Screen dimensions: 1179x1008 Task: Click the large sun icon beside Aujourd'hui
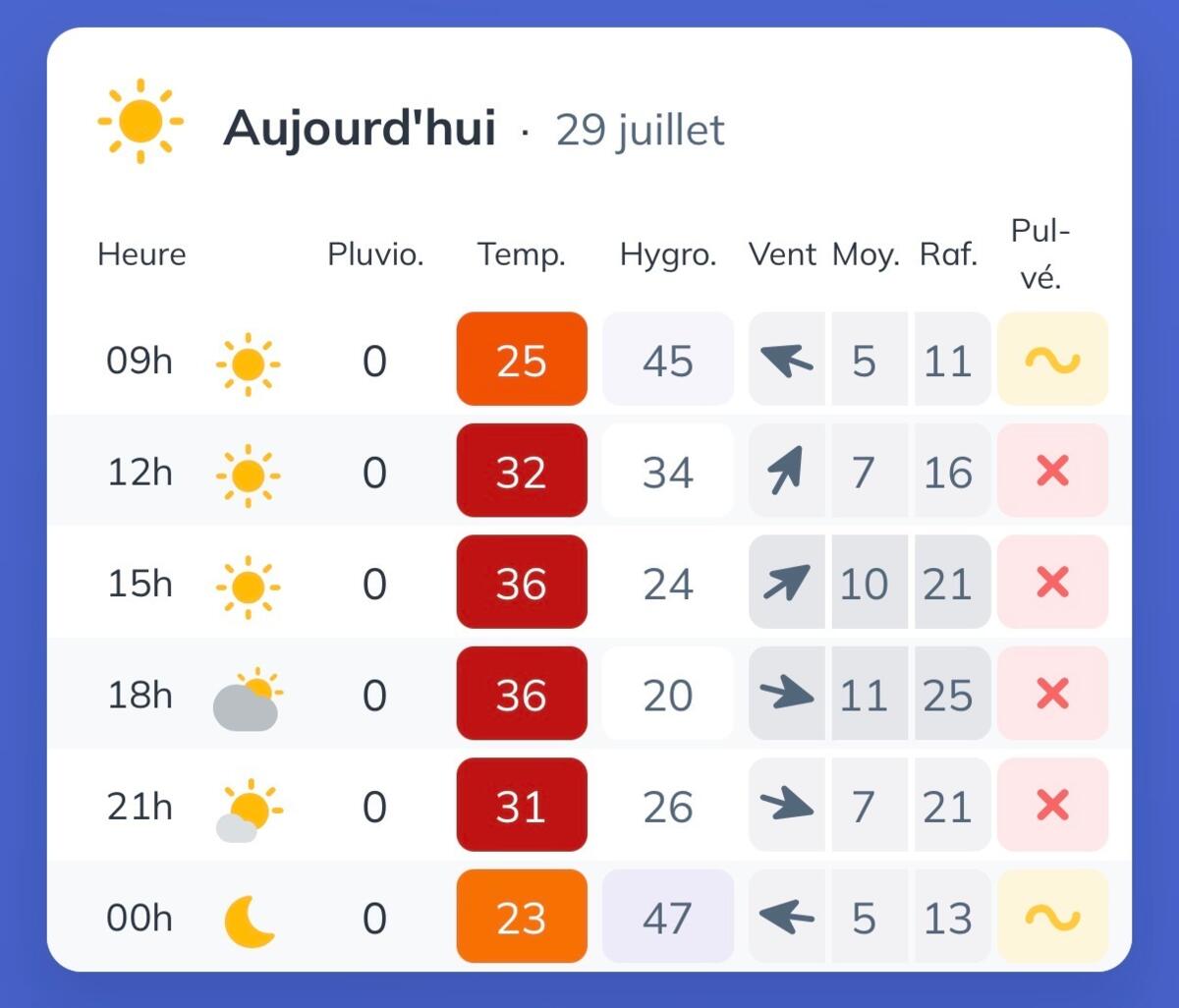point(140,121)
